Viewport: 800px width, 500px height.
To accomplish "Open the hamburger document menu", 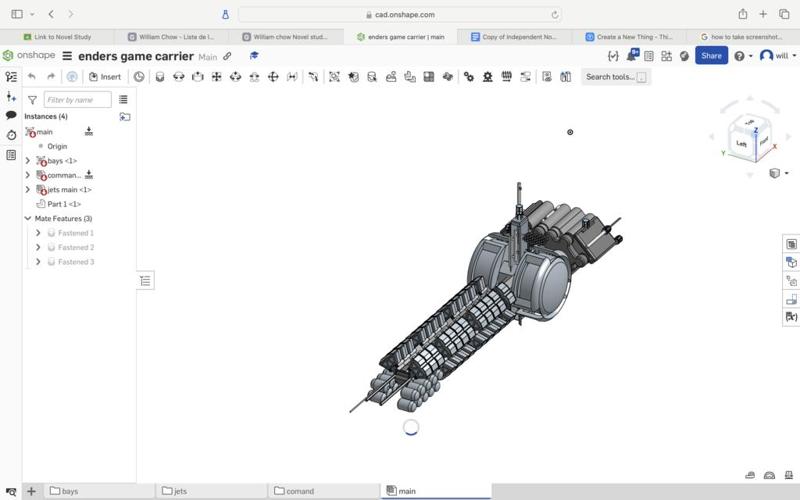I will click(67, 56).
